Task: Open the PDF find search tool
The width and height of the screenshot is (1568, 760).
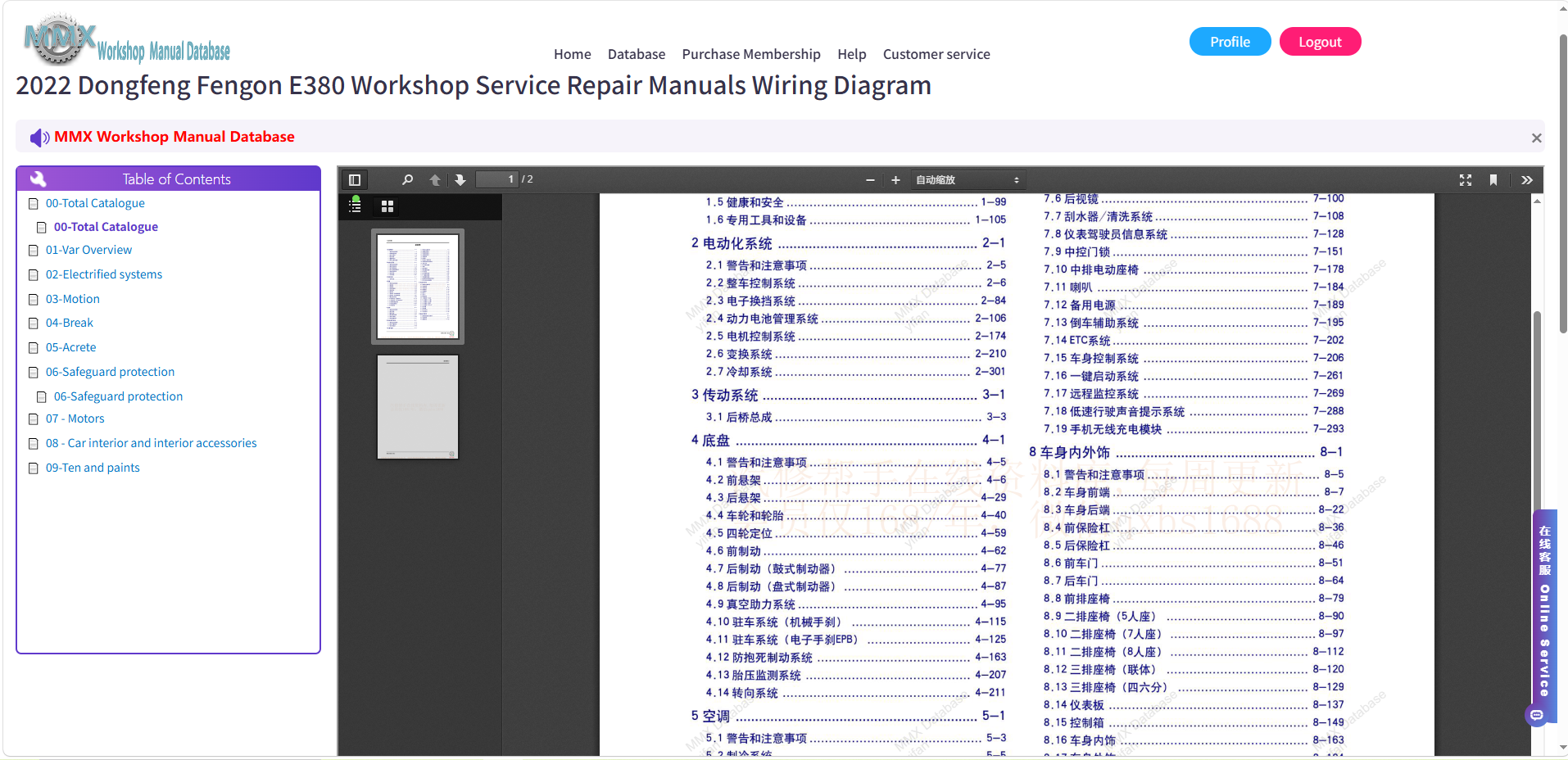Action: [x=407, y=179]
